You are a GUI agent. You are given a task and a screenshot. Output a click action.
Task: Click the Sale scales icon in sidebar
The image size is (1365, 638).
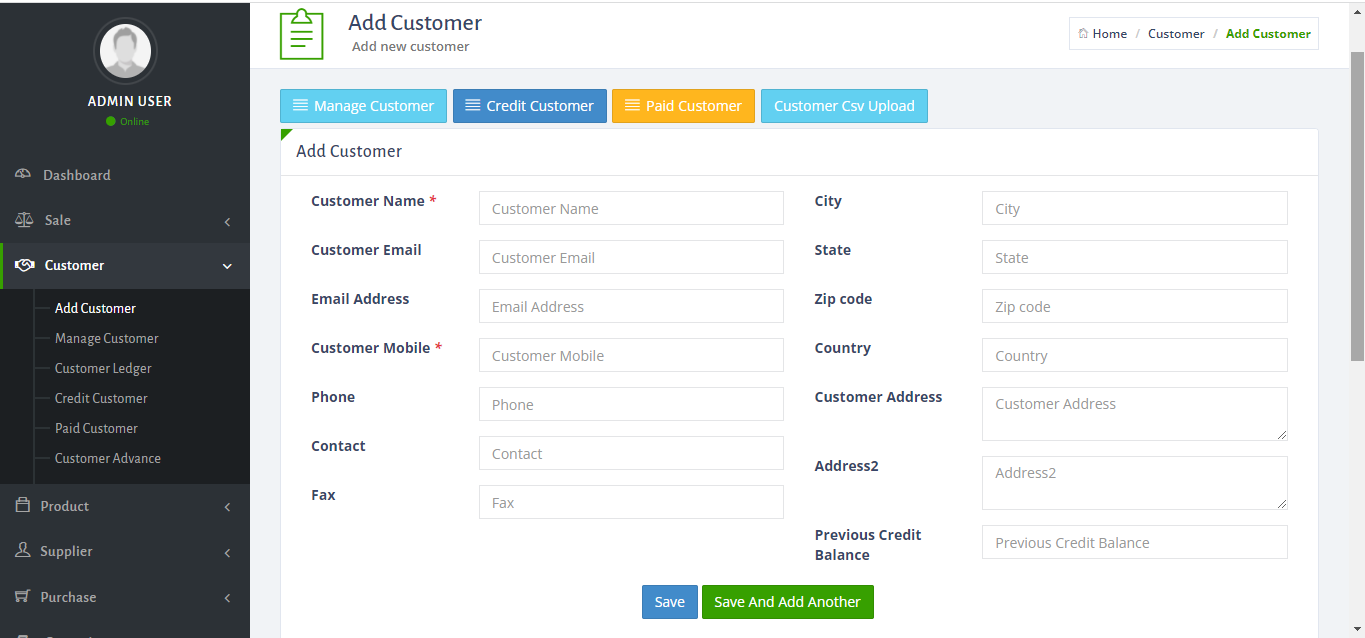click(22, 220)
